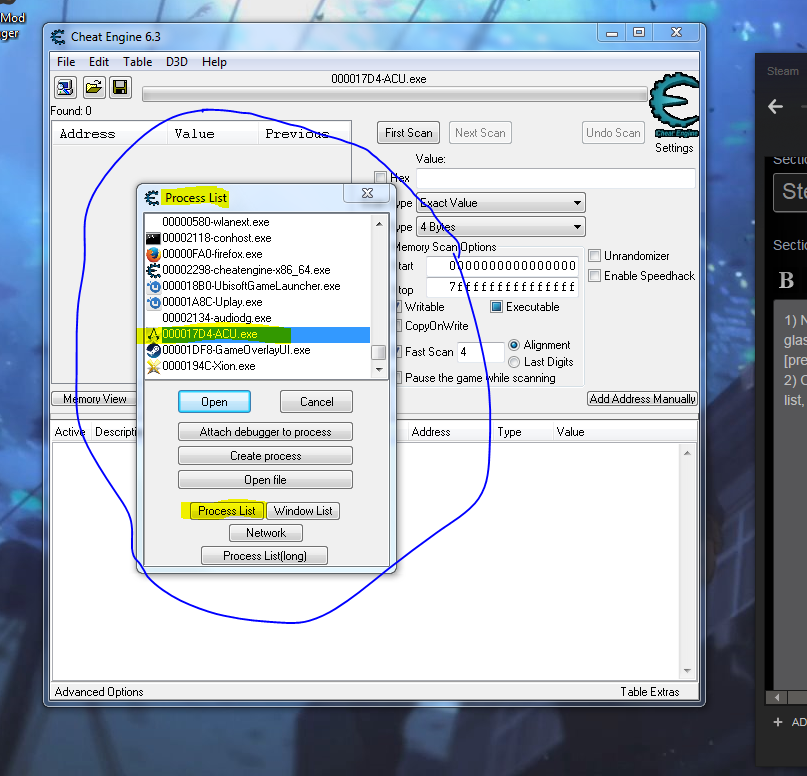Open Table Extras
Image resolution: width=807 pixels, height=776 pixels.
[650, 692]
